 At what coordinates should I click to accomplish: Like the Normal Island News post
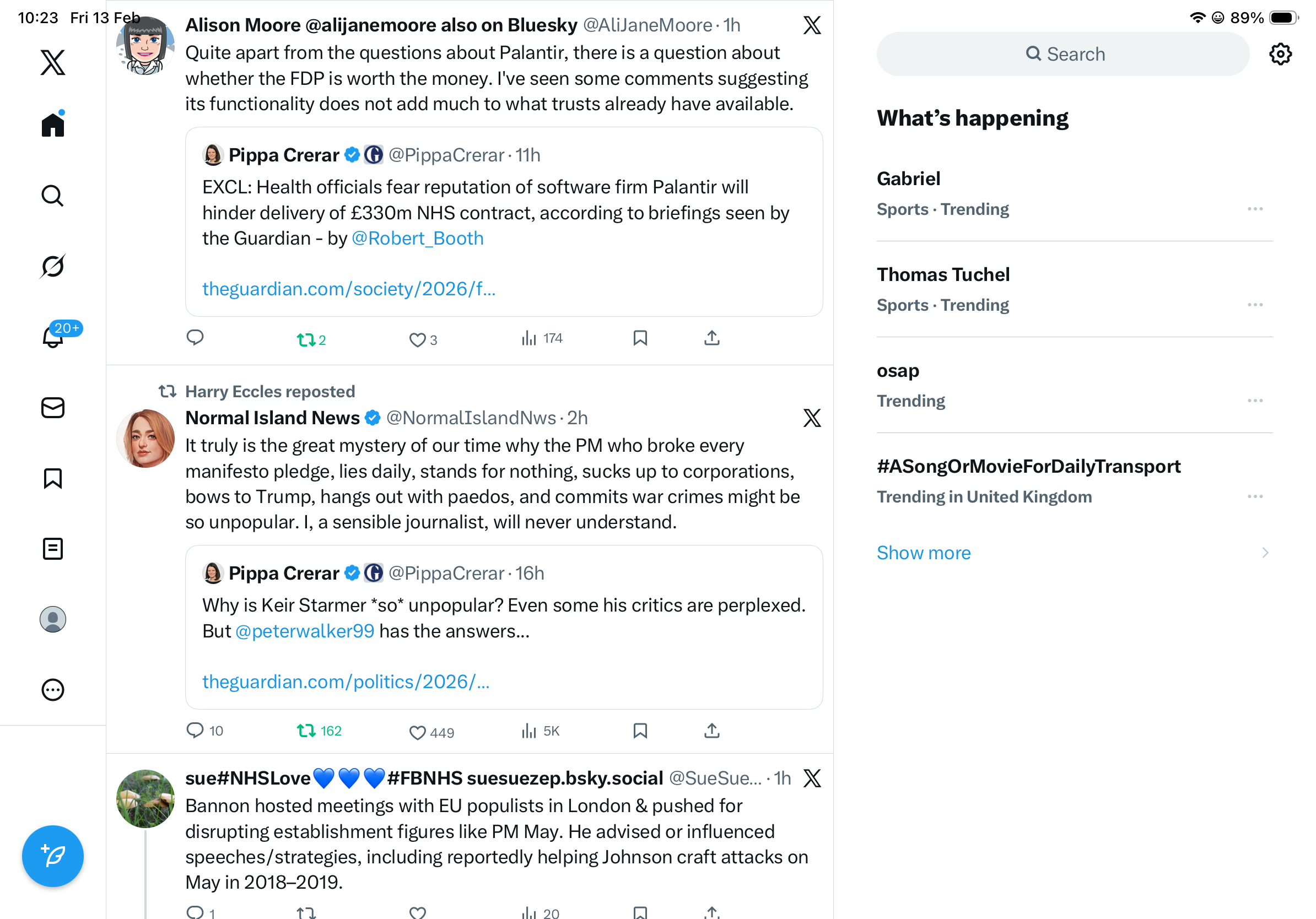pyautogui.click(x=417, y=732)
